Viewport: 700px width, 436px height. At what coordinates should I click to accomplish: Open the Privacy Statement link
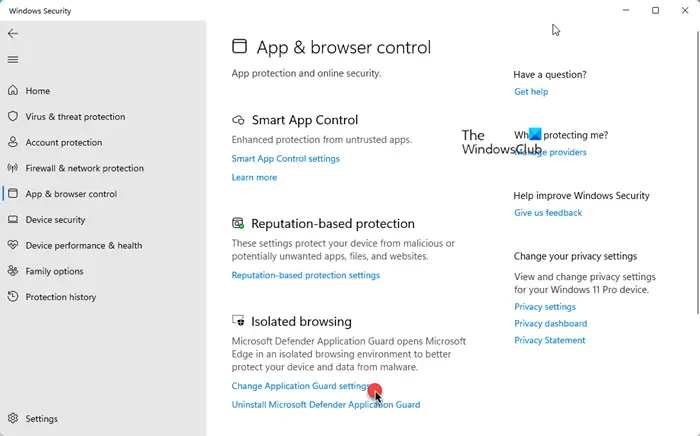coord(550,340)
